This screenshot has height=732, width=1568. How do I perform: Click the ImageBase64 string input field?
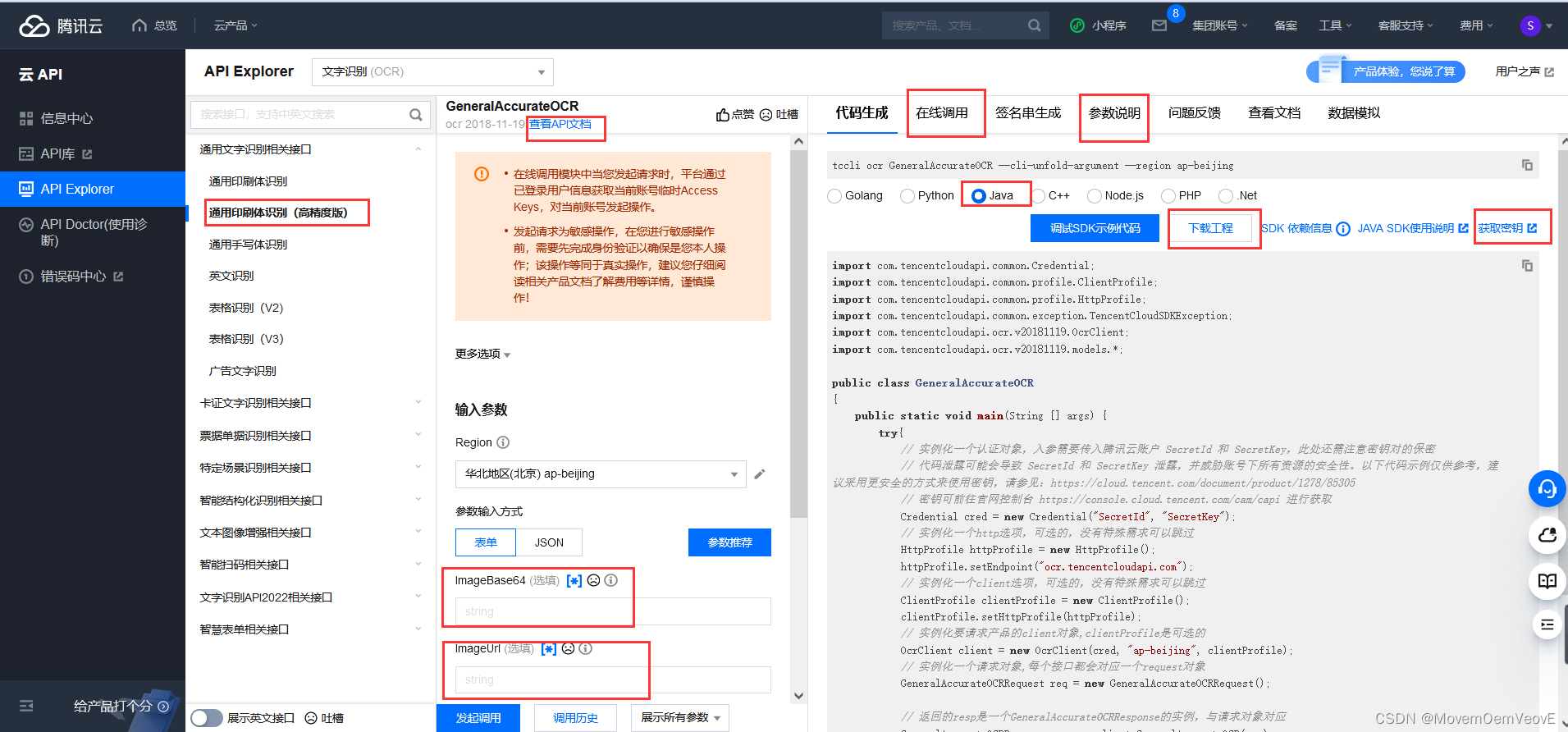[x=613, y=611]
